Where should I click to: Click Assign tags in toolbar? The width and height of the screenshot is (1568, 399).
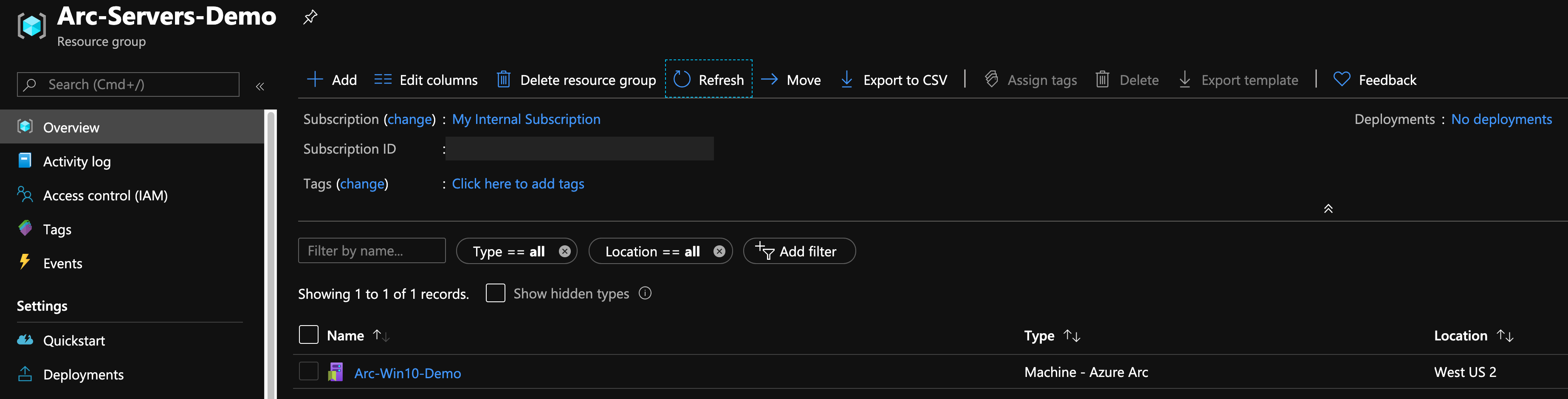pyautogui.click(x=1030, y=80)
